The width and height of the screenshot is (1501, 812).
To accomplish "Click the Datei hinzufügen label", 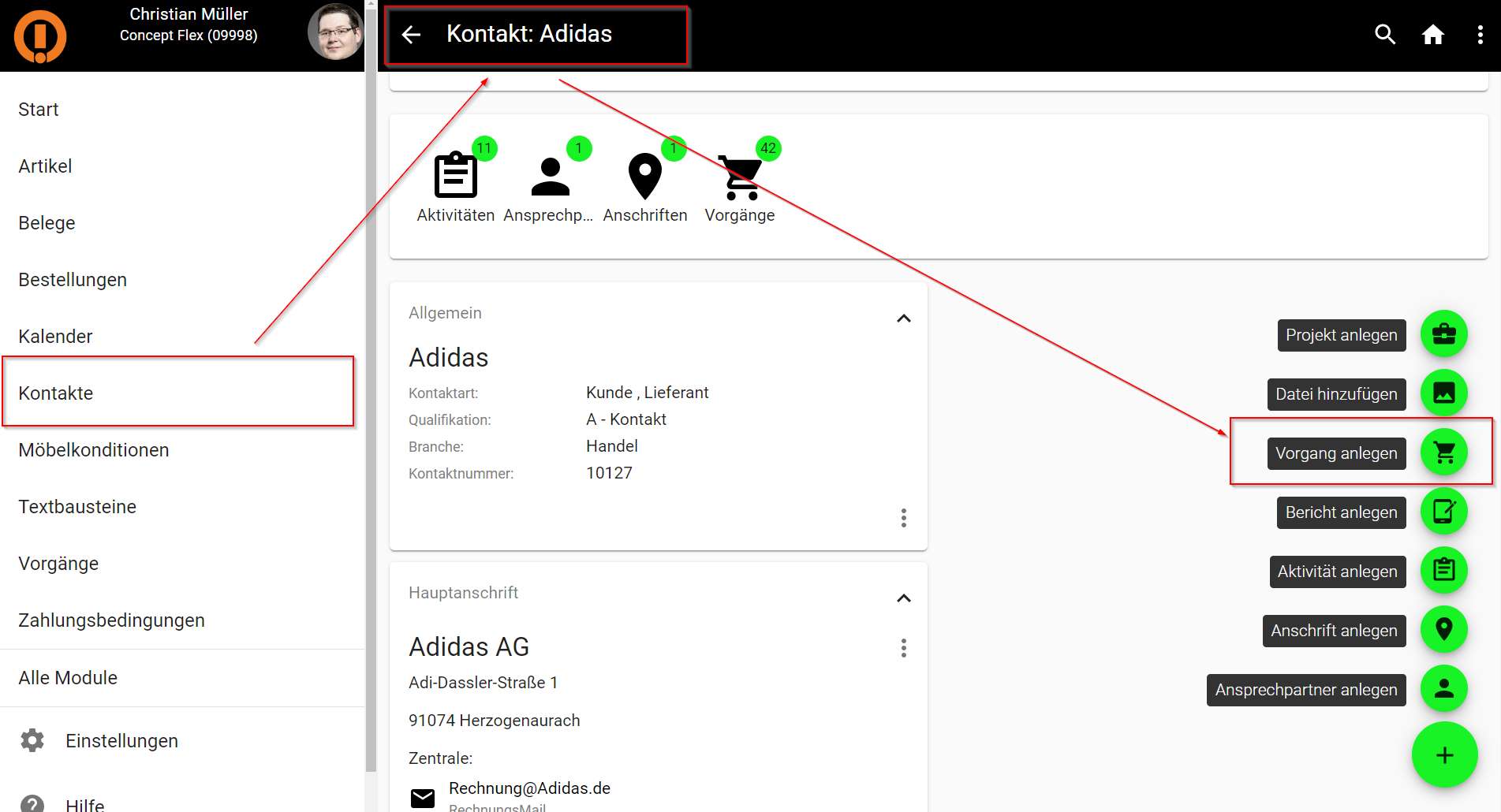I will (x=1336, y=394).
